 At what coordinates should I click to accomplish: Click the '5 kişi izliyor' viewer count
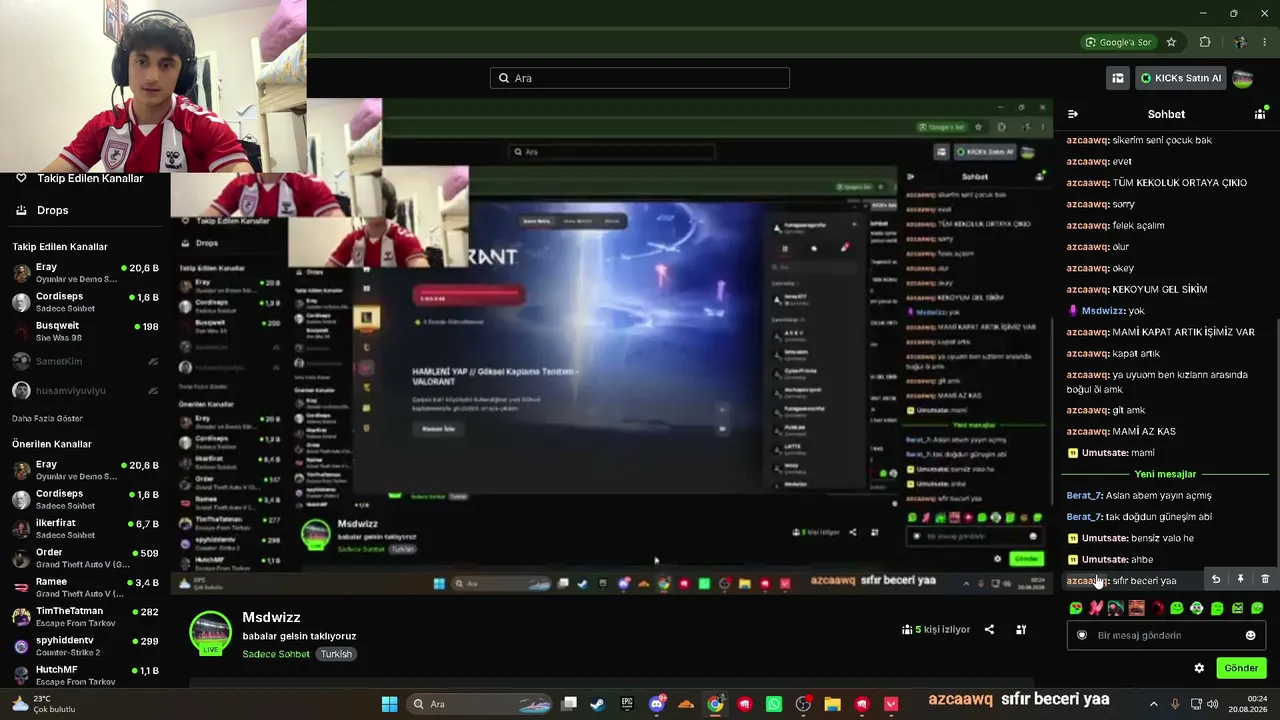[x=936, y=629]
